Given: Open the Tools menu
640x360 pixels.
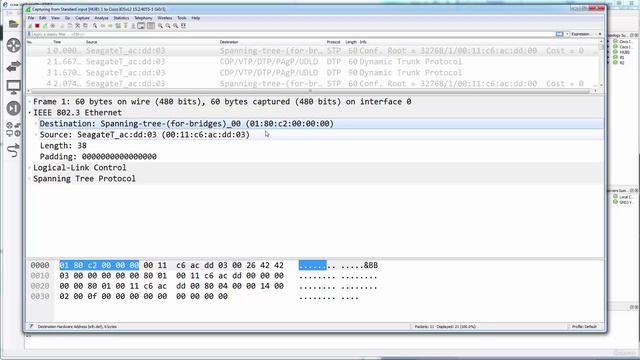Looking at the screenshot, I should pyautogui.click(x=182, y=18).
